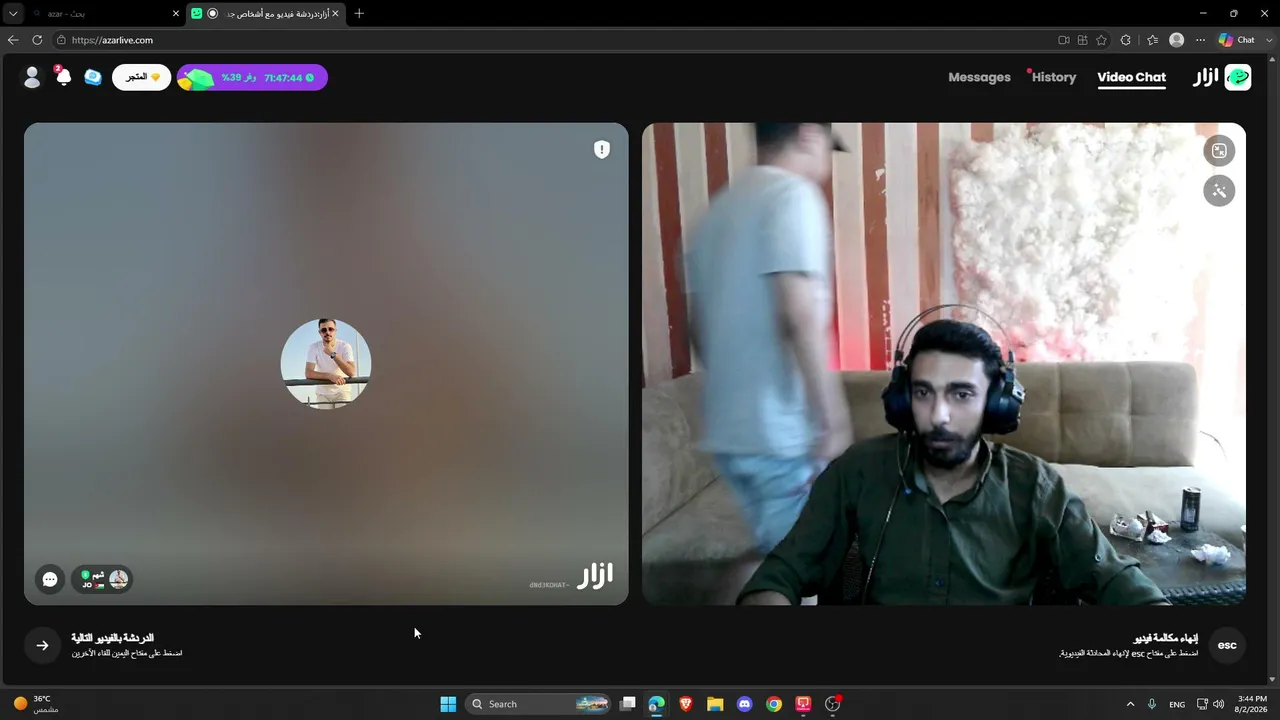Open the browser favorites list icon
The width and height of the screenshot is (1280, 720).
point(1152,40)
